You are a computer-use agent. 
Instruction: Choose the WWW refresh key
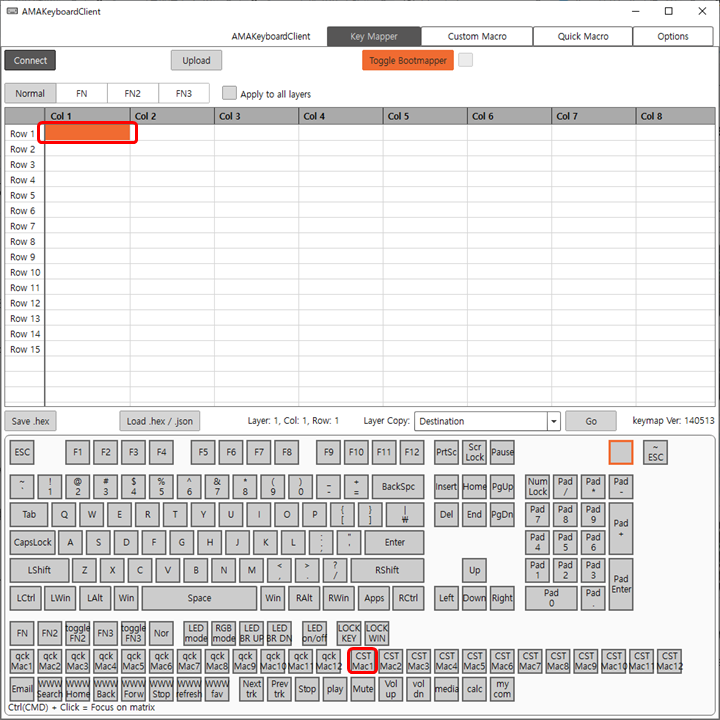[189, 689]
